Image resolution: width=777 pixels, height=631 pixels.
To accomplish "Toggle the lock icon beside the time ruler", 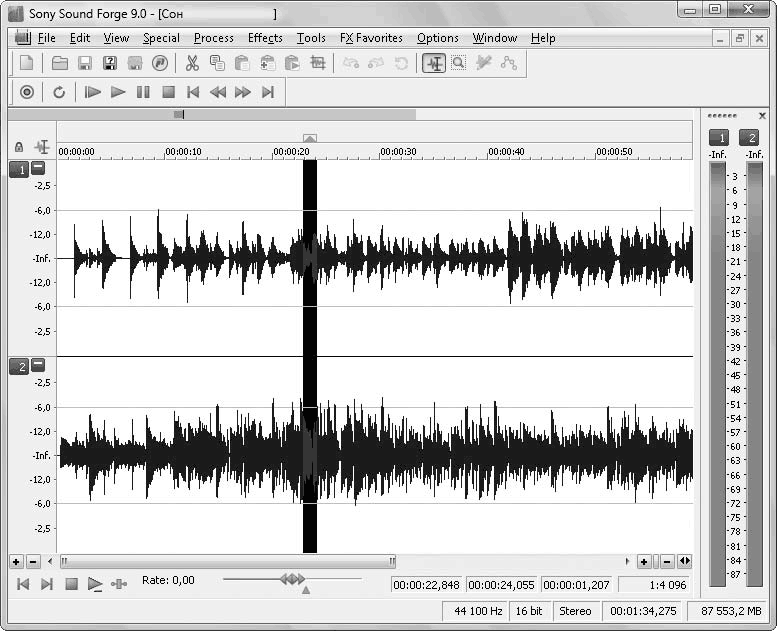I will [19, 147].
